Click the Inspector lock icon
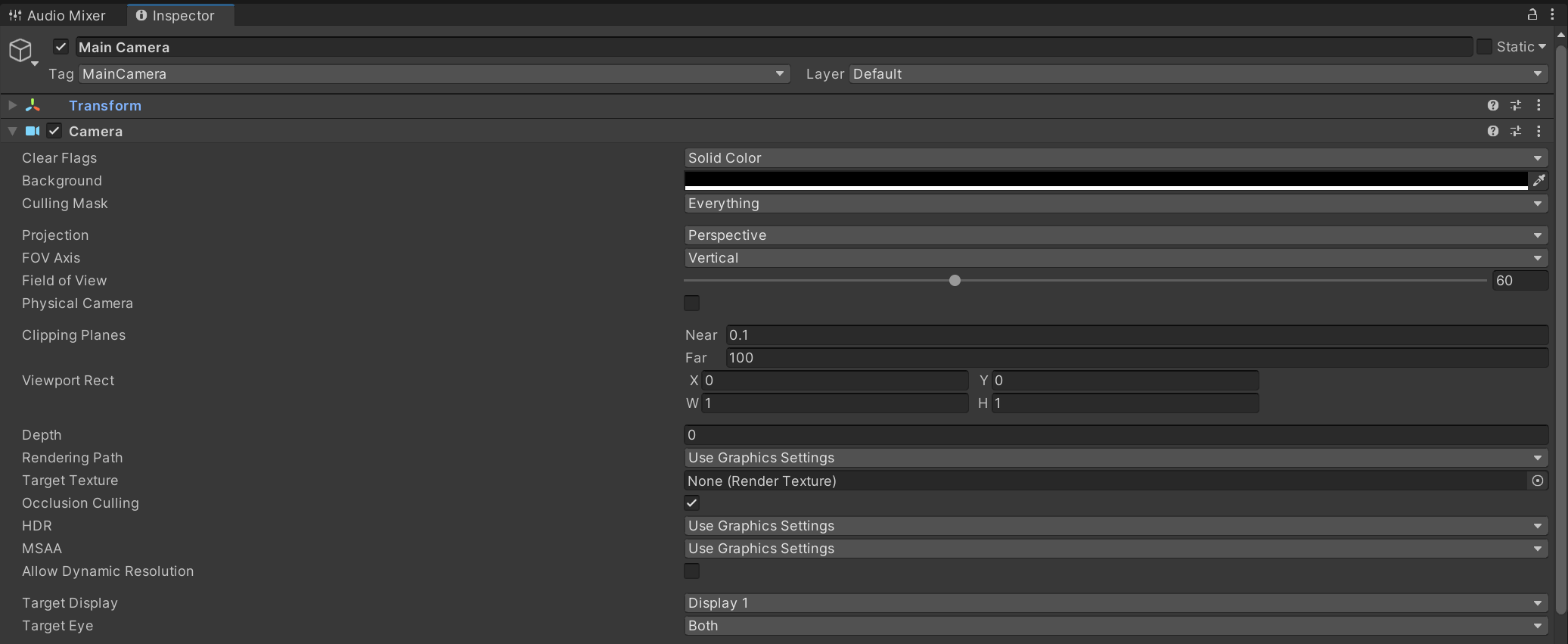The image size is (1568, 644). [x=1532, y=14]
